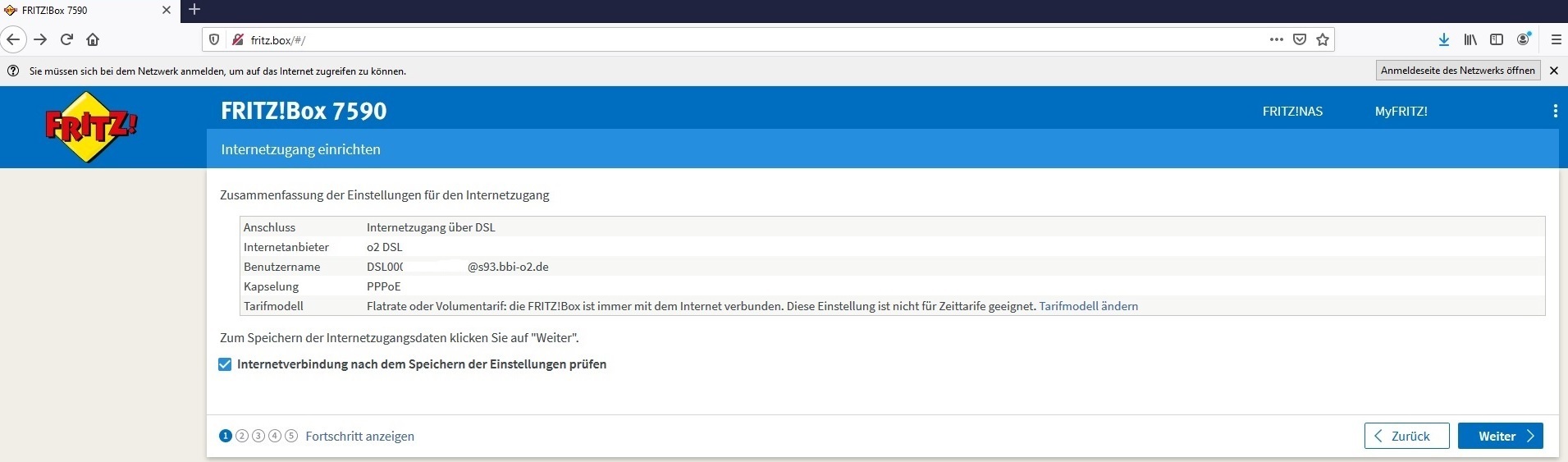Click the Weiter button

1500,436
